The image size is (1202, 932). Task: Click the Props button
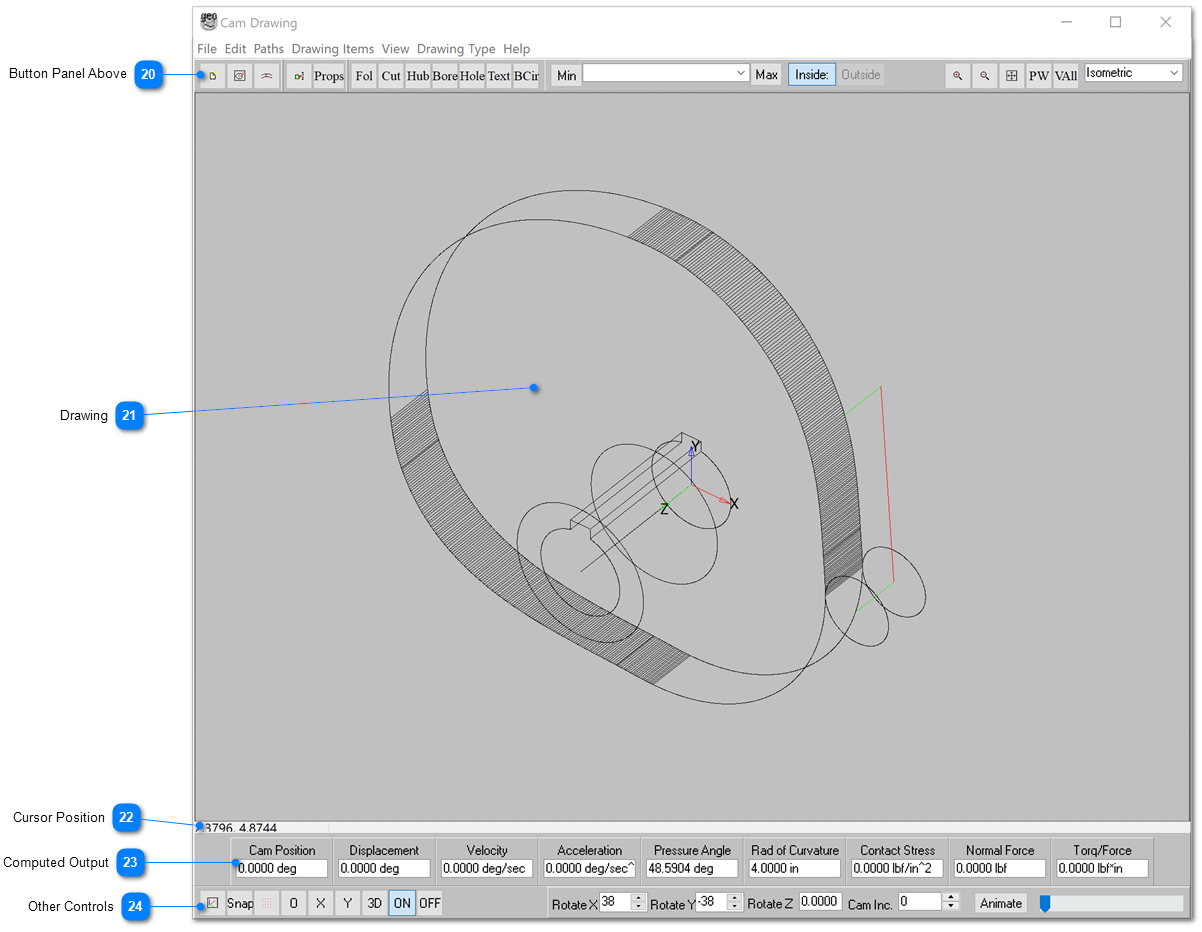[328, 76]
